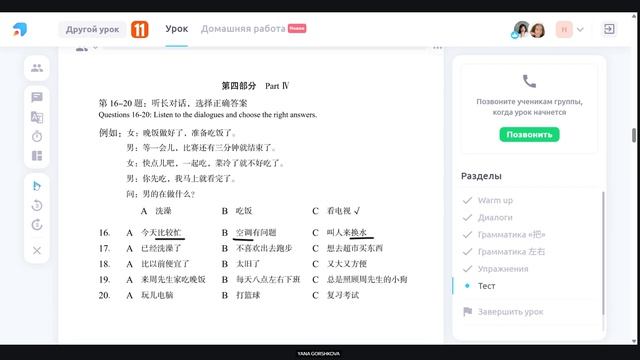Click the Диалоги checkmark

tap(467, 218)
